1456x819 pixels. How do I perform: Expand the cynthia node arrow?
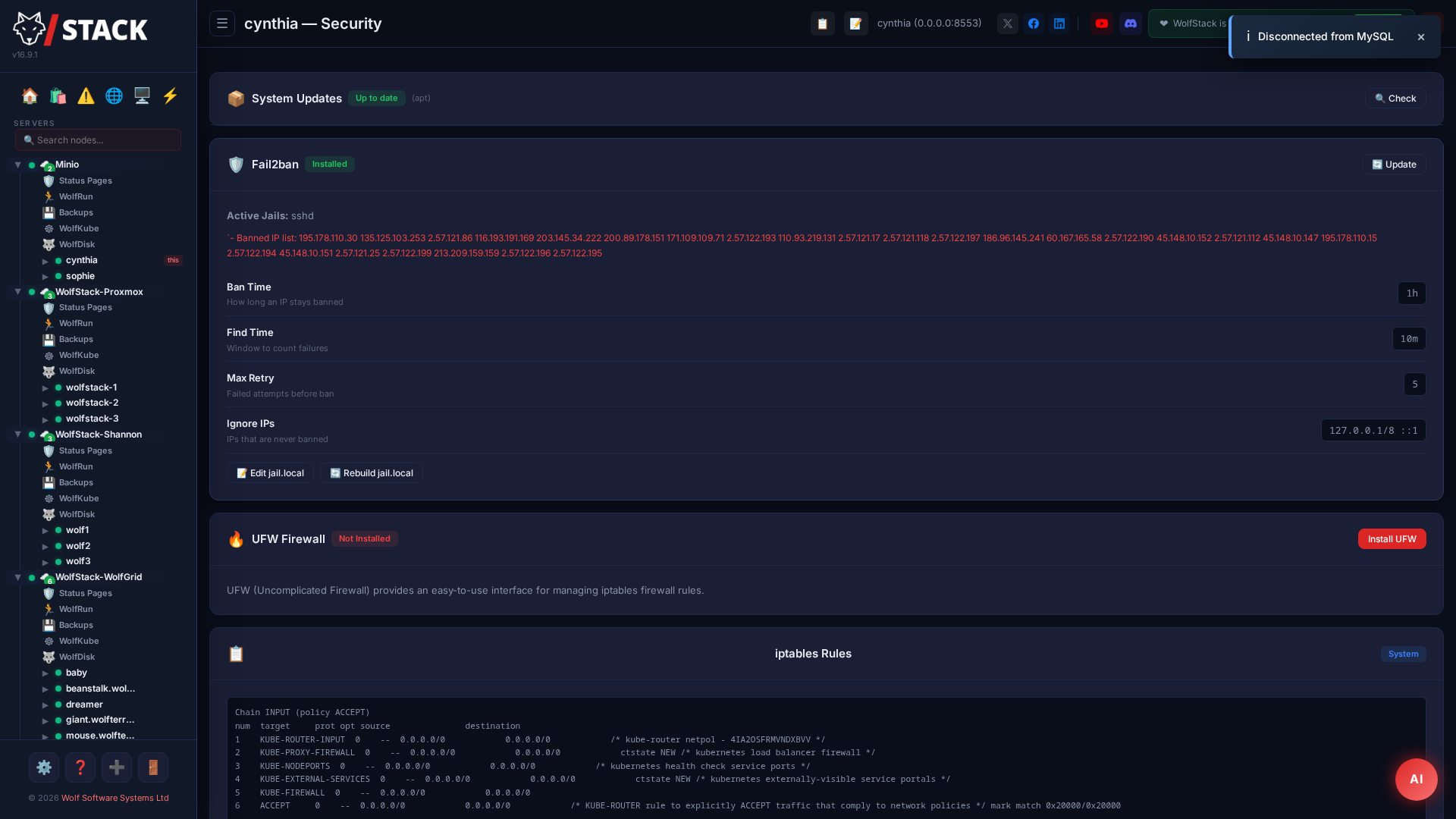tap(45, 261)
